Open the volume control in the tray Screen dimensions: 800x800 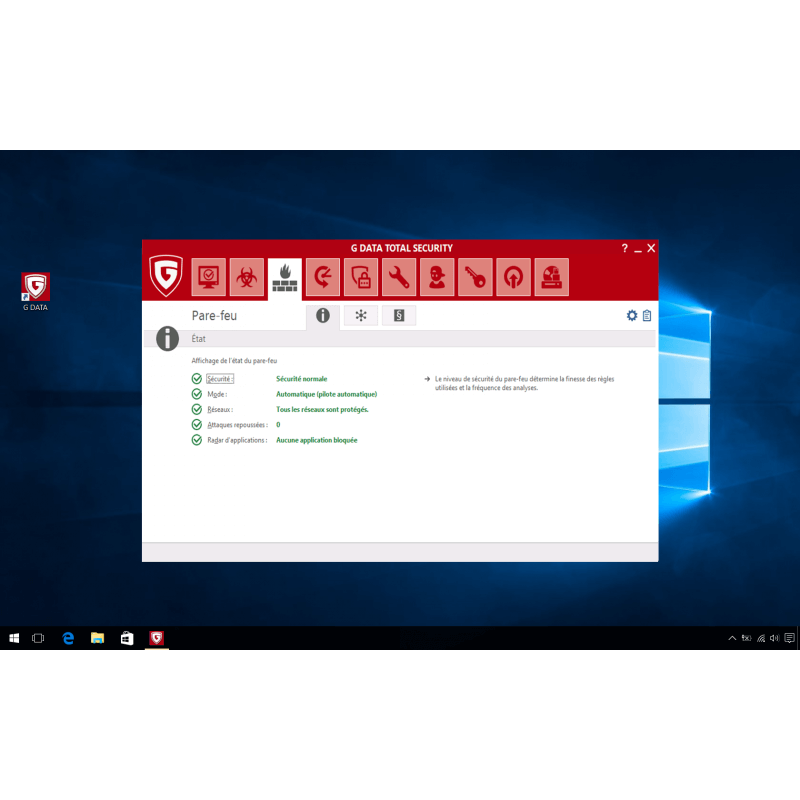point(774,638)
